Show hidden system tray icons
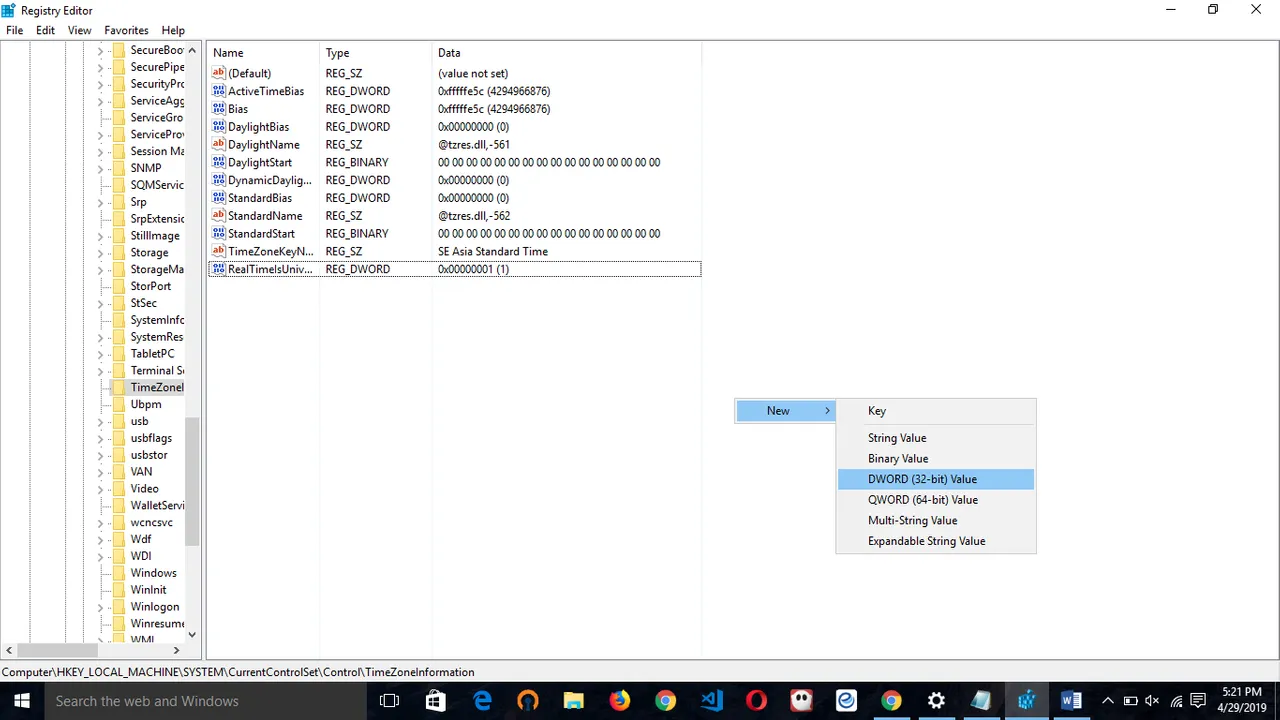Viewport: 1280px width, 720px height. tap(1108, 701)
